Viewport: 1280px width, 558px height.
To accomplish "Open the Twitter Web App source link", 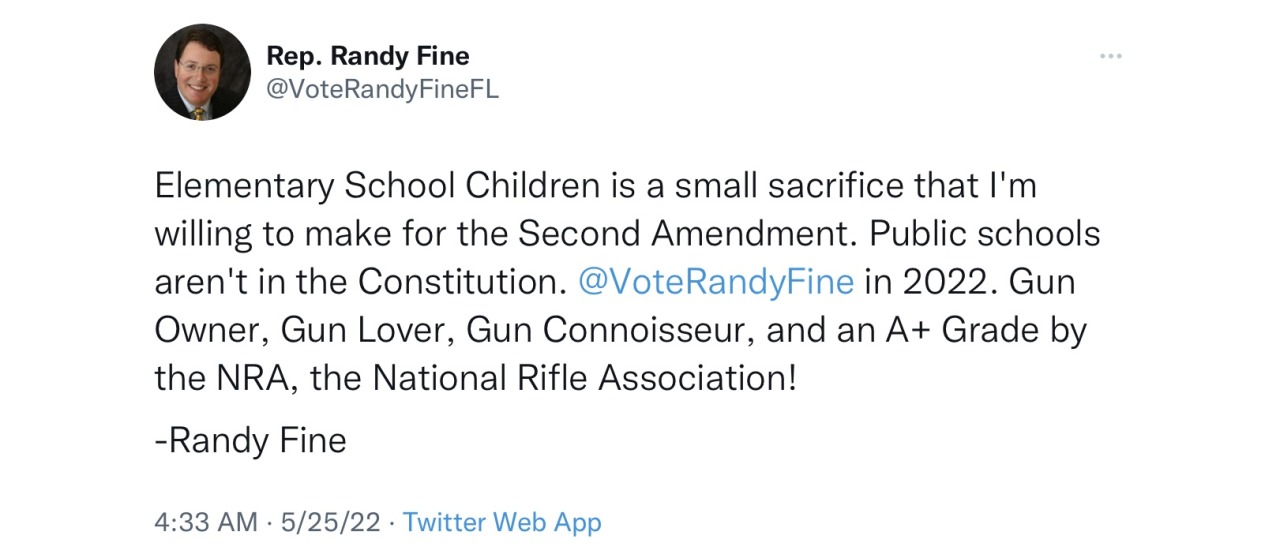I will pos(502,522).
